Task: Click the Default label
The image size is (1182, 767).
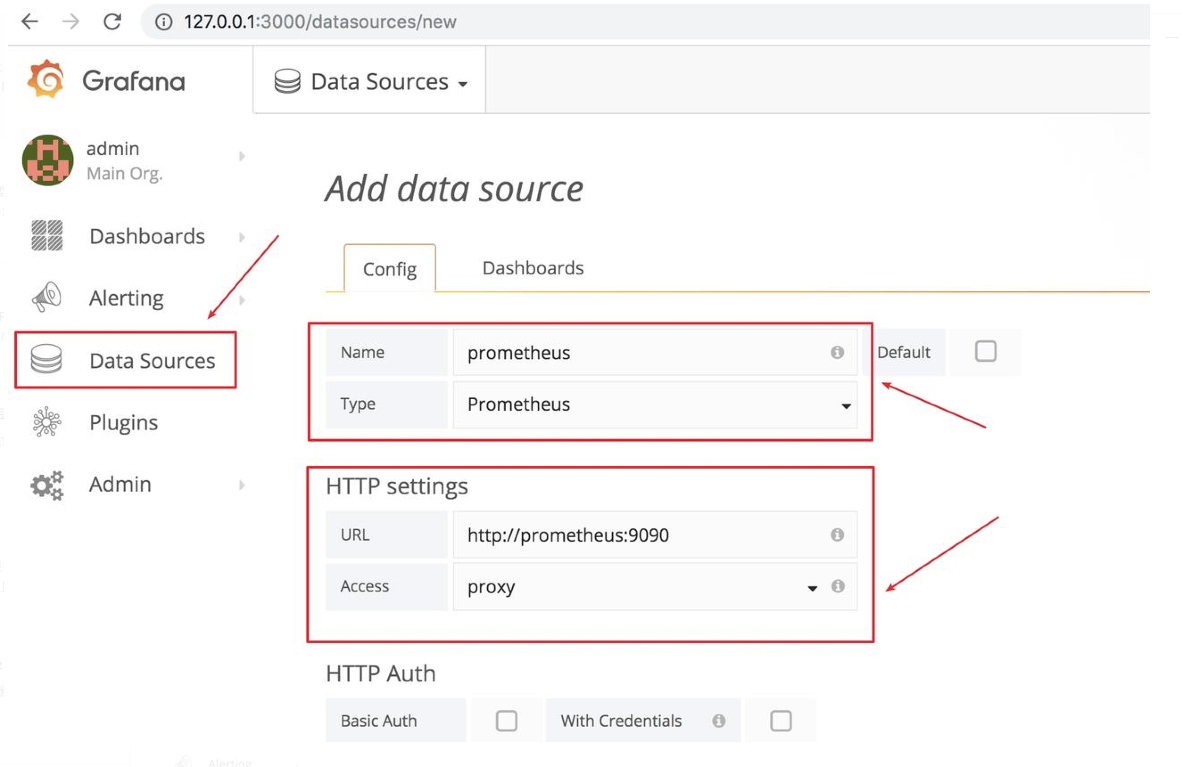Action: pyautogui.click(x=903, y=352)
